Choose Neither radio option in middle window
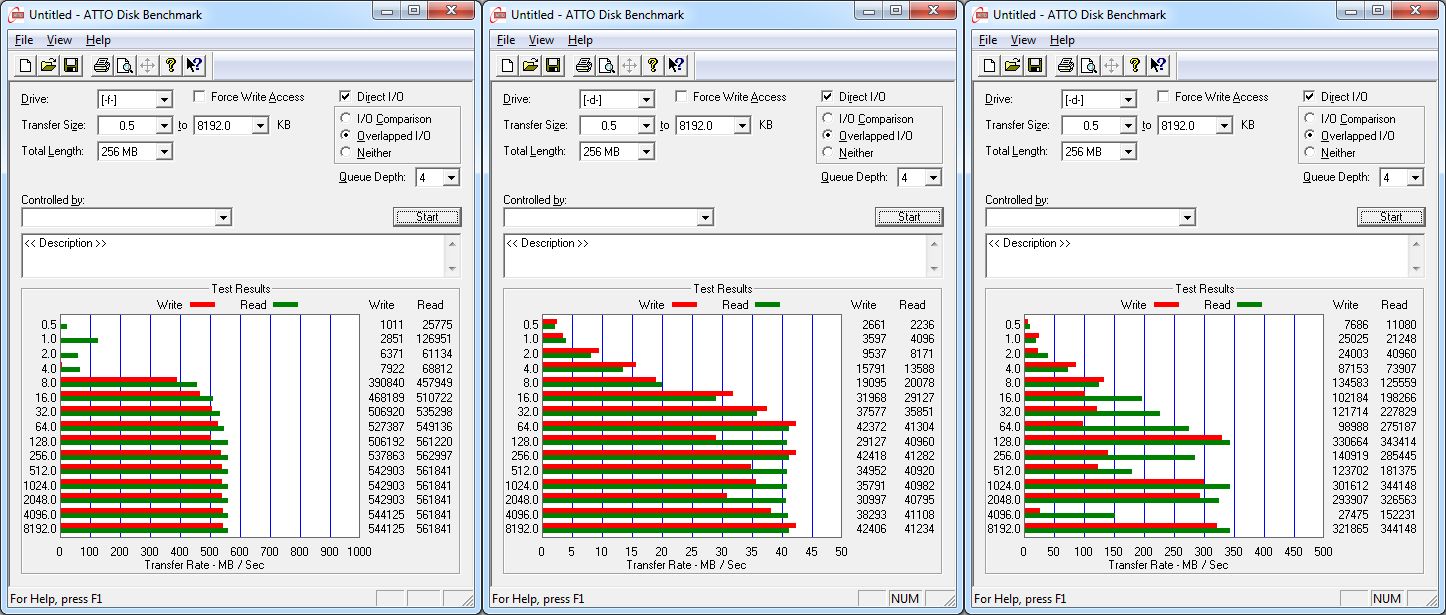 click(828, 153)
